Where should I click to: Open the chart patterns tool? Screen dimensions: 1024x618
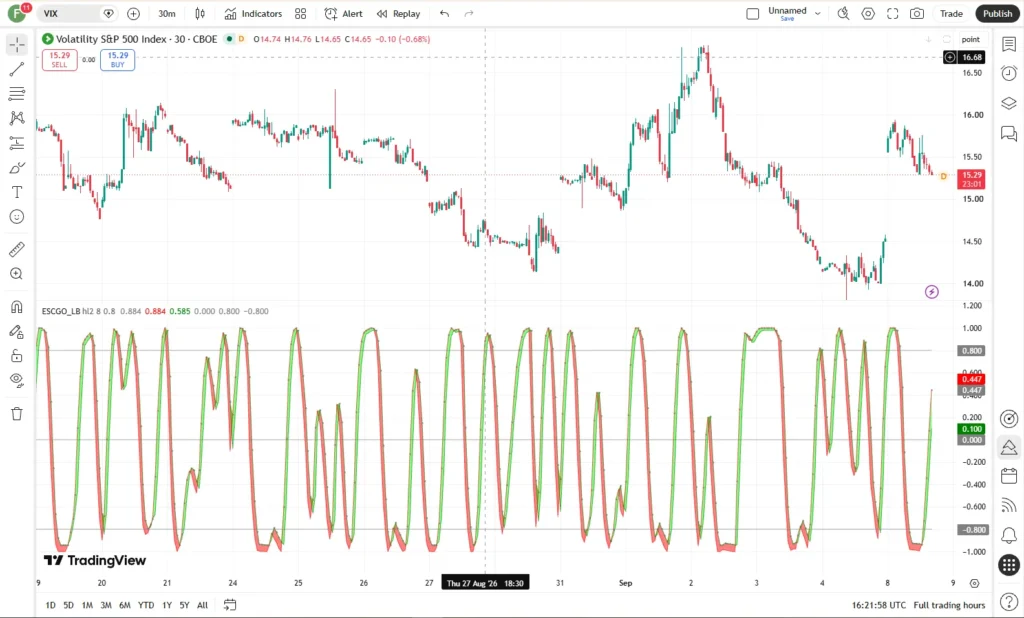(17, 118)
